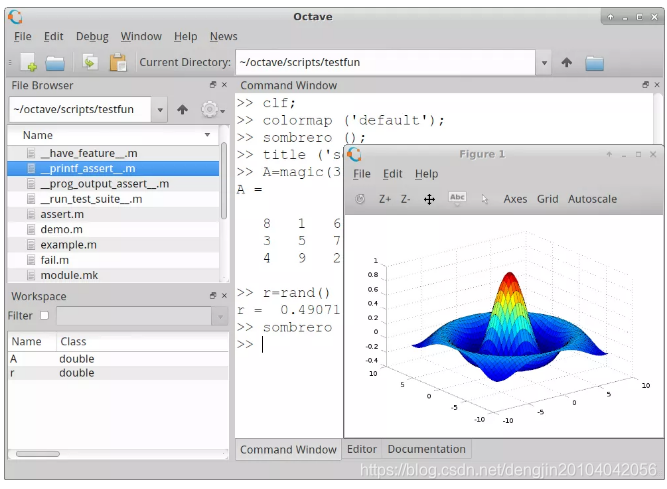Open the Debug menu
667x489 pixels.
click(x=92, y=36)
